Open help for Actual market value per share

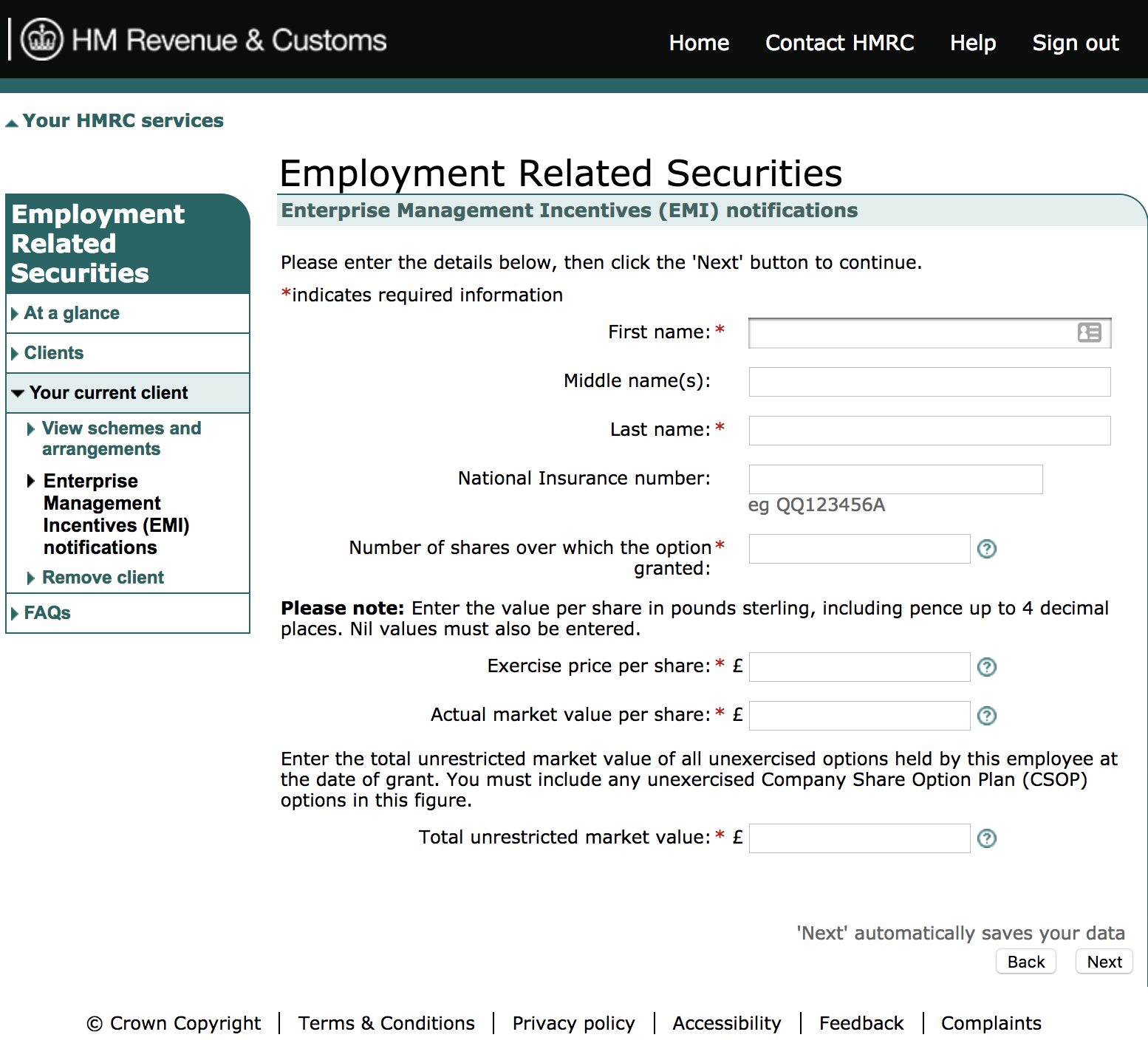[987, 716]
